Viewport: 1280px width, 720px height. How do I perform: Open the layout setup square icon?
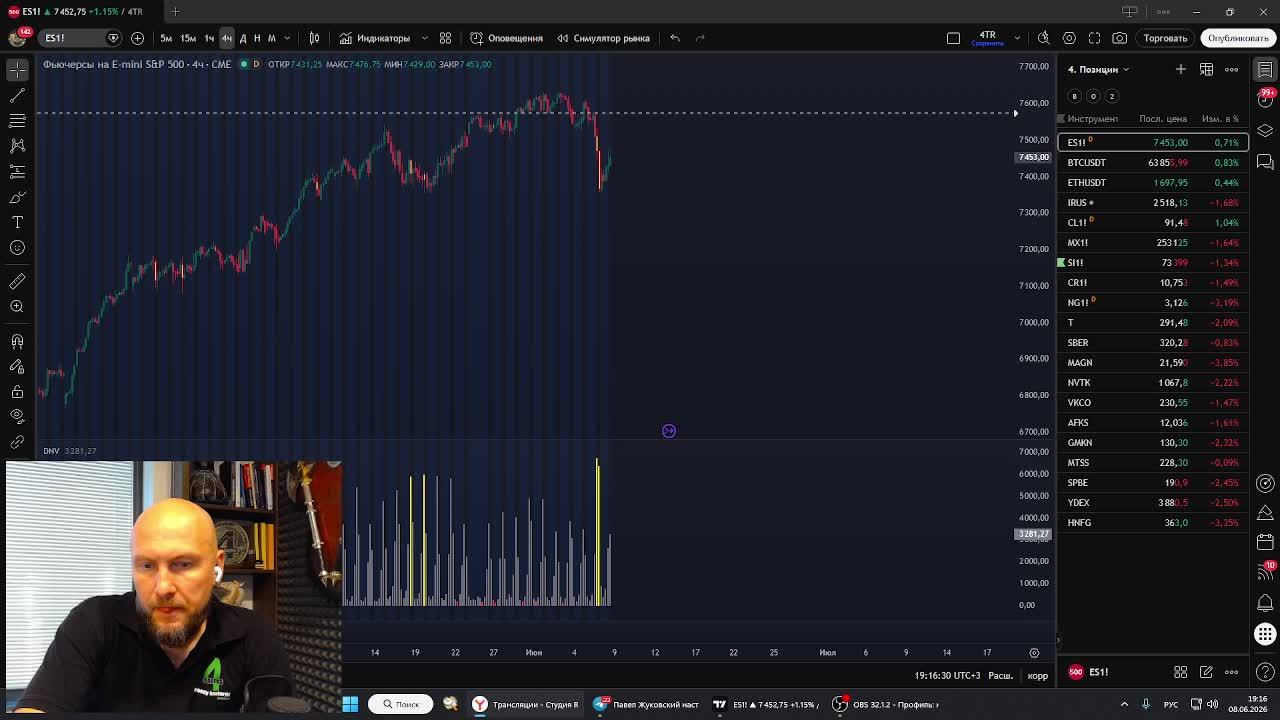pos(953,38)
